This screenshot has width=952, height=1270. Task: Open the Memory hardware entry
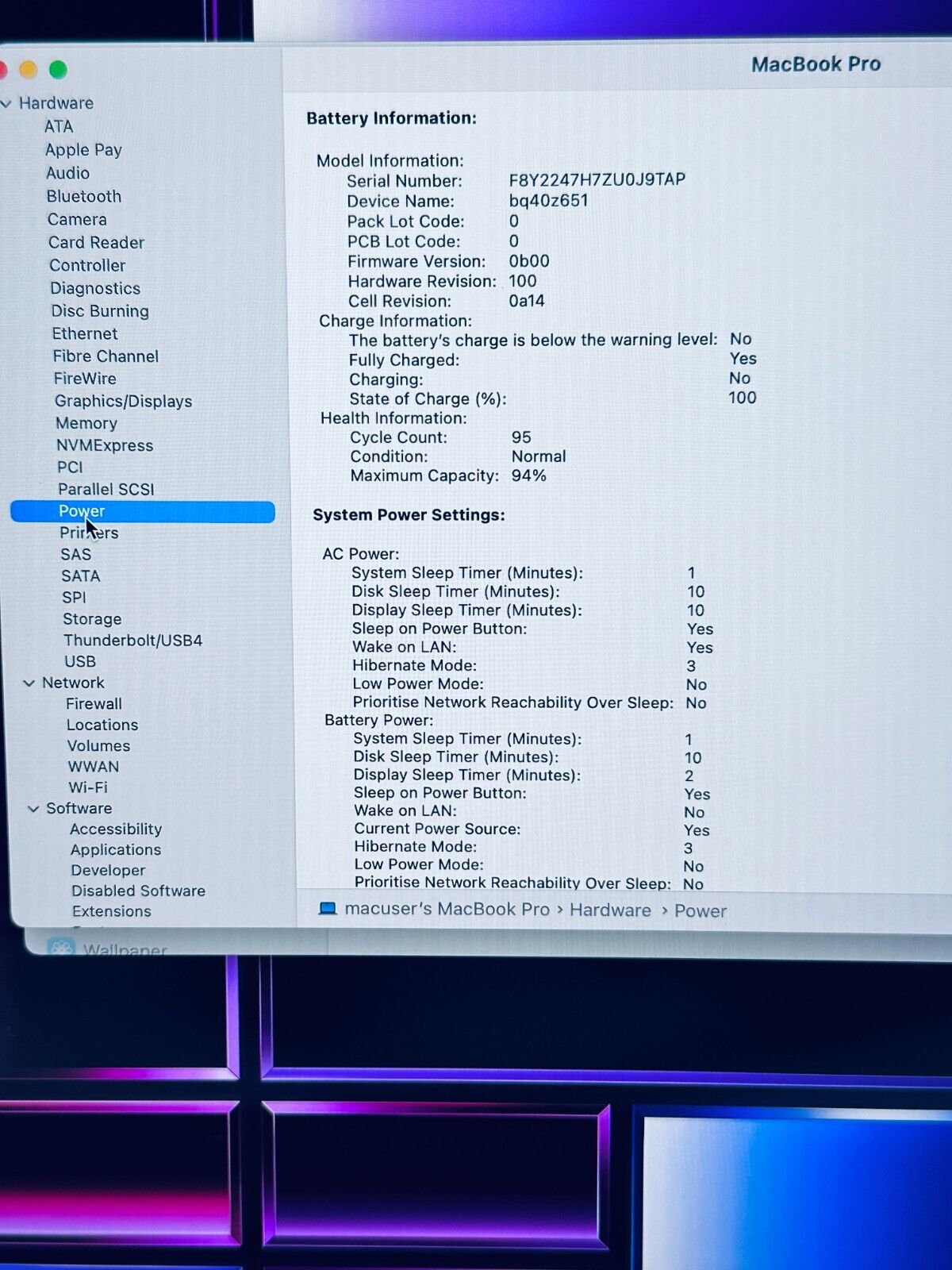click(86, 423)
